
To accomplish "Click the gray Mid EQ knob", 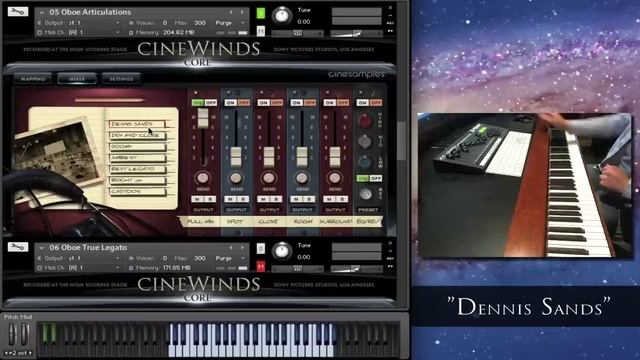I will pos(364,141).
